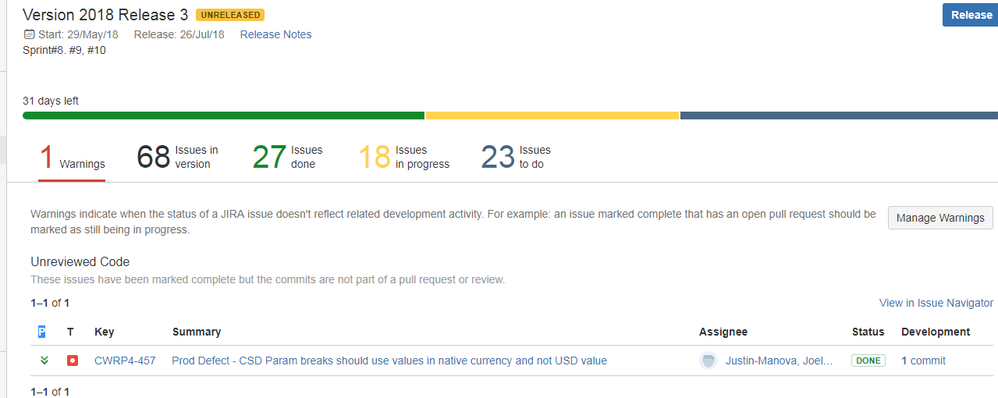Open the Prod Defect CSD Param summary link
Viewport: 998px width, 398px height.
click(x=390, y=360)
